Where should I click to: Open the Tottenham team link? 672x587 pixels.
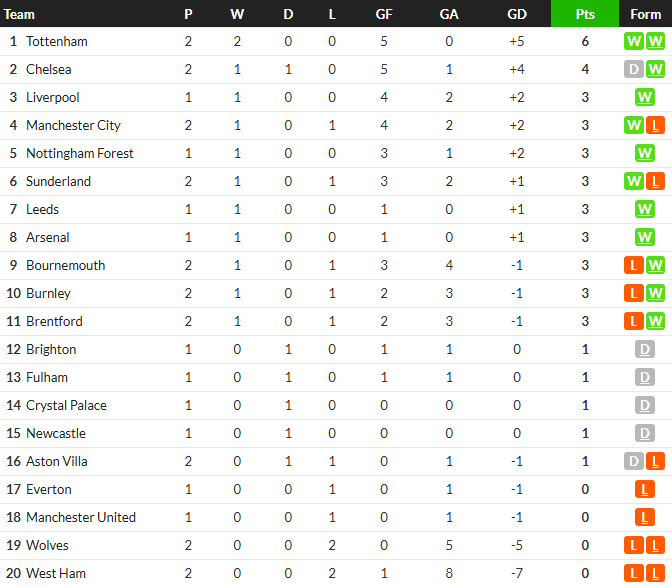click(x=56, y=41)
